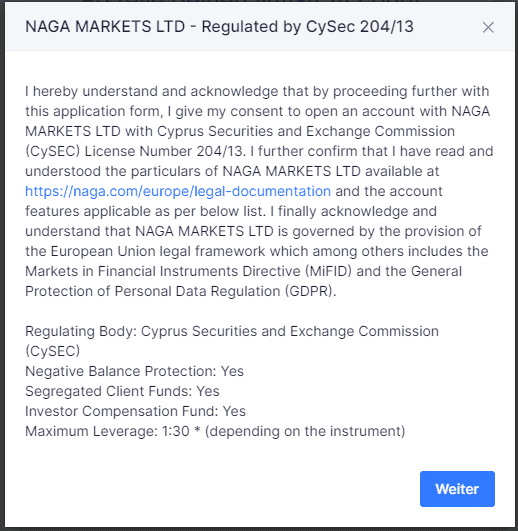Click the dark backdrop outside the dialog

[x=2, y=271]
